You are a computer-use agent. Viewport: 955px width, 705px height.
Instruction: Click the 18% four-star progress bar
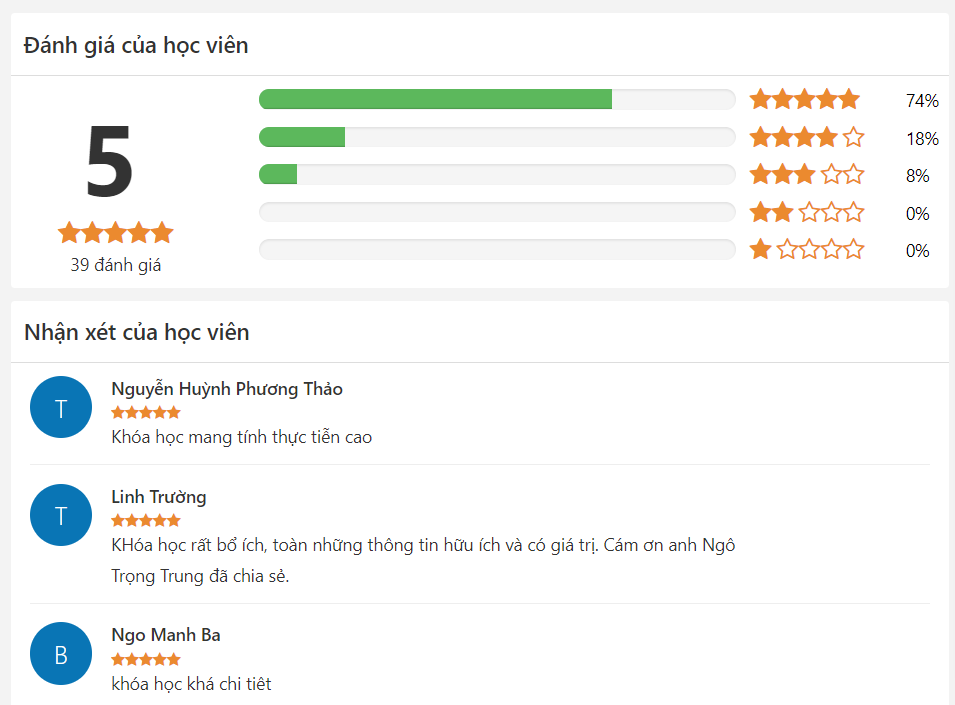[x=497, y=137]
